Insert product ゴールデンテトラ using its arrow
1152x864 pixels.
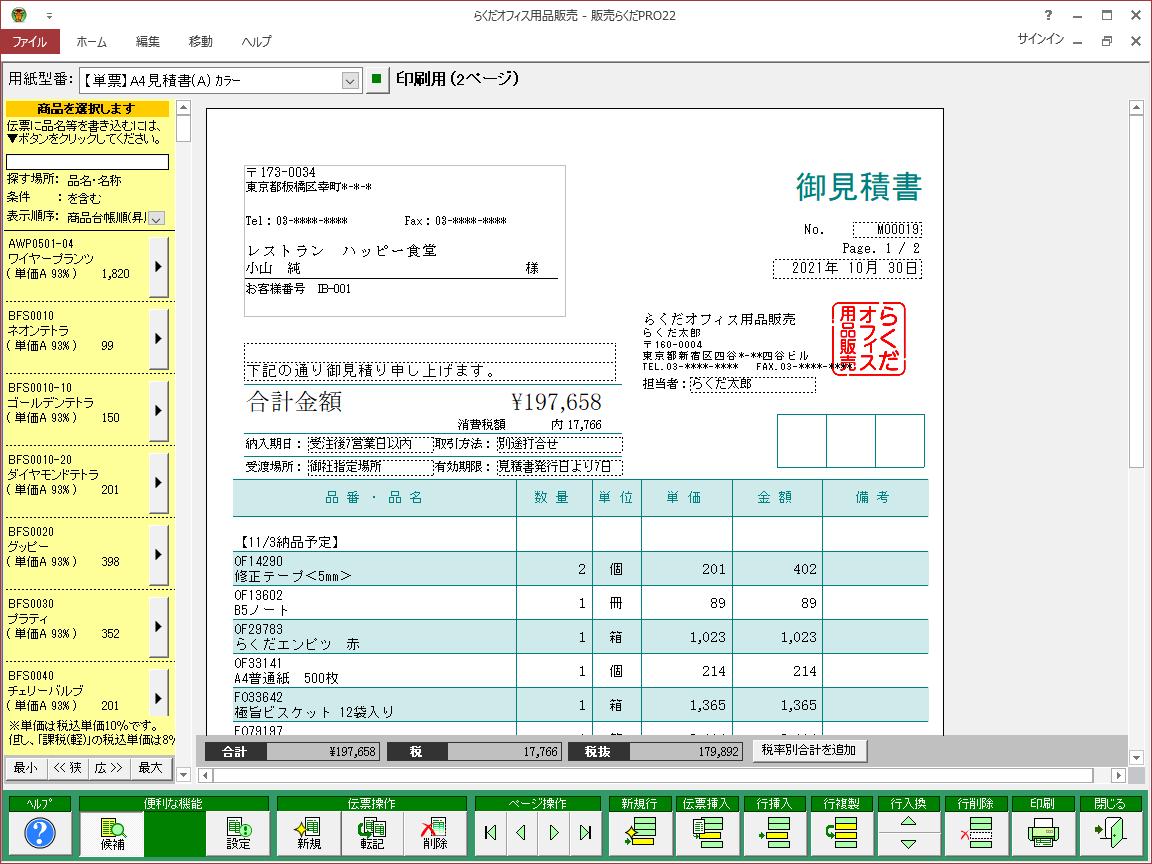click(158, 411)
